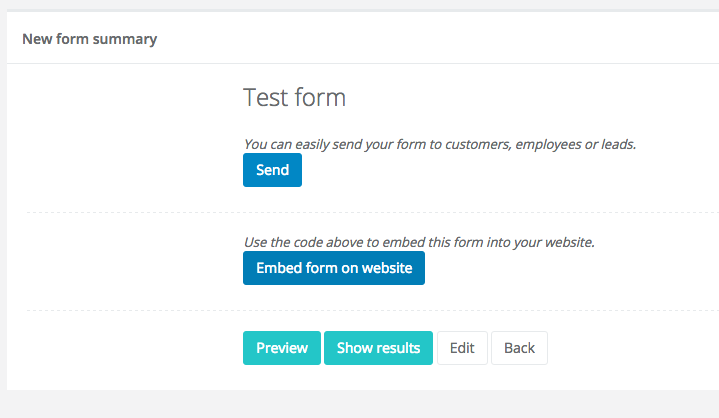The height and width of the screenshot is (418, 719).
Task: Click the New form summary panel heading
Action: (89, 40)
